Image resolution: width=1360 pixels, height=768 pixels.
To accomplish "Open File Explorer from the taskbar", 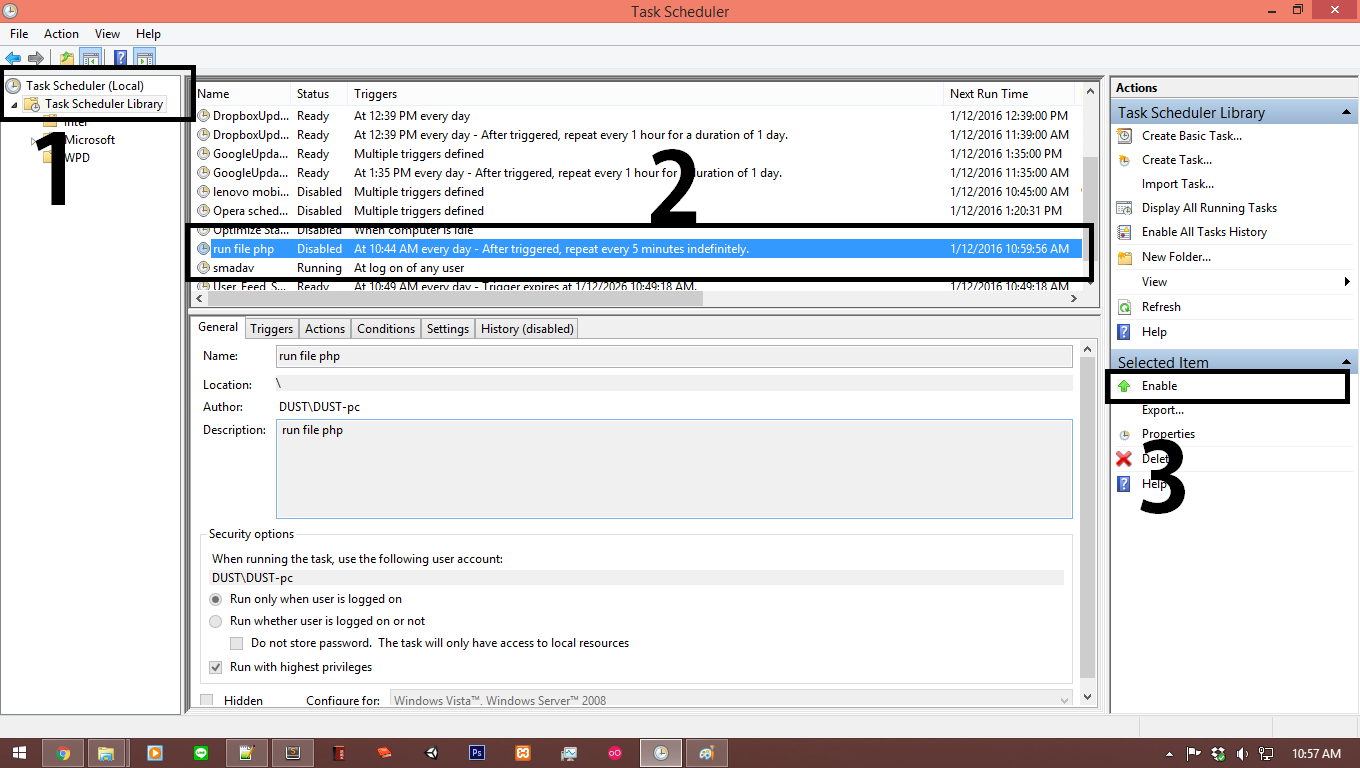I will [108, 753].
